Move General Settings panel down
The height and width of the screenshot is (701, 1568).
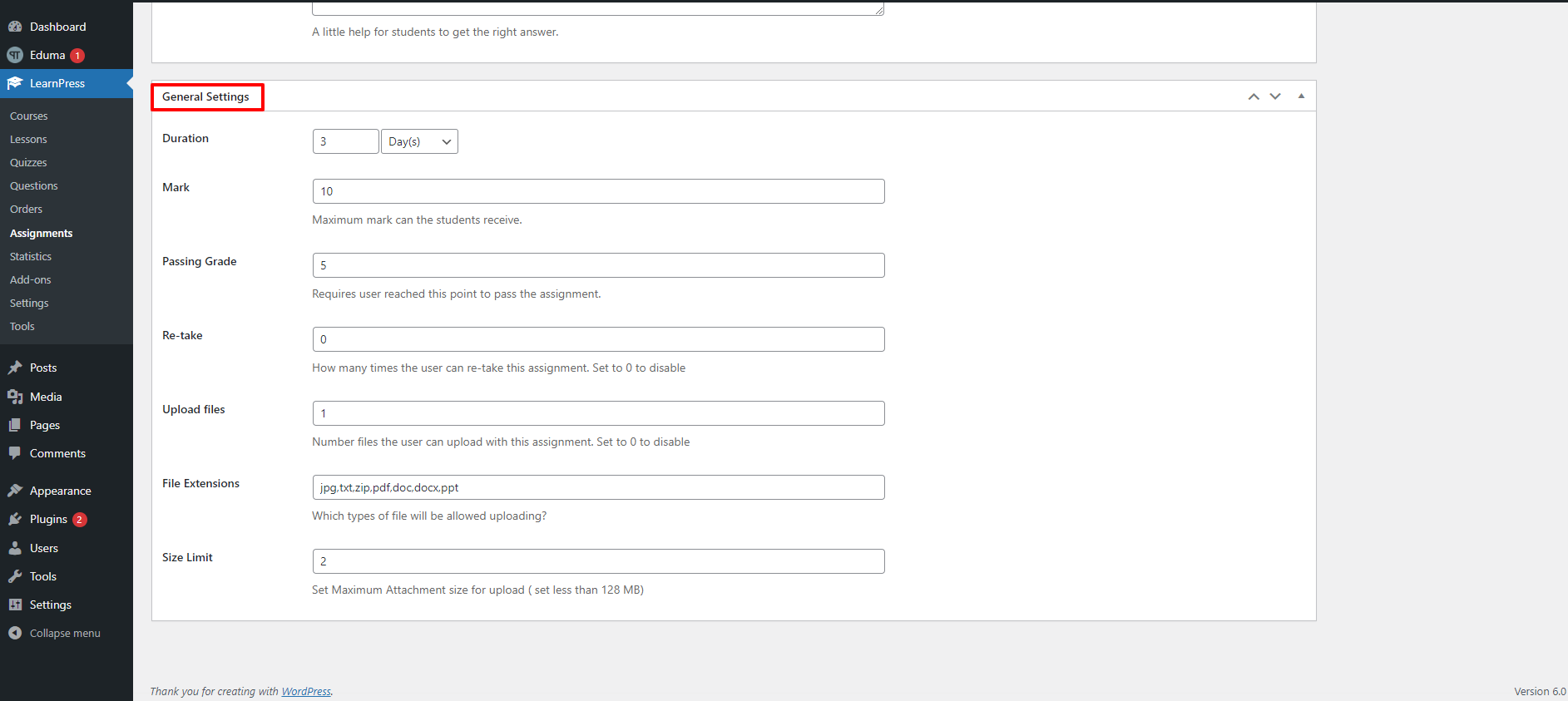coord(1275,96)
